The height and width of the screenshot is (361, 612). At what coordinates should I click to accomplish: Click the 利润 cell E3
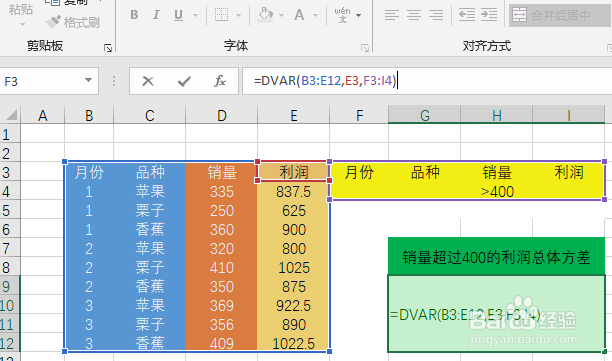coord(294,172)
